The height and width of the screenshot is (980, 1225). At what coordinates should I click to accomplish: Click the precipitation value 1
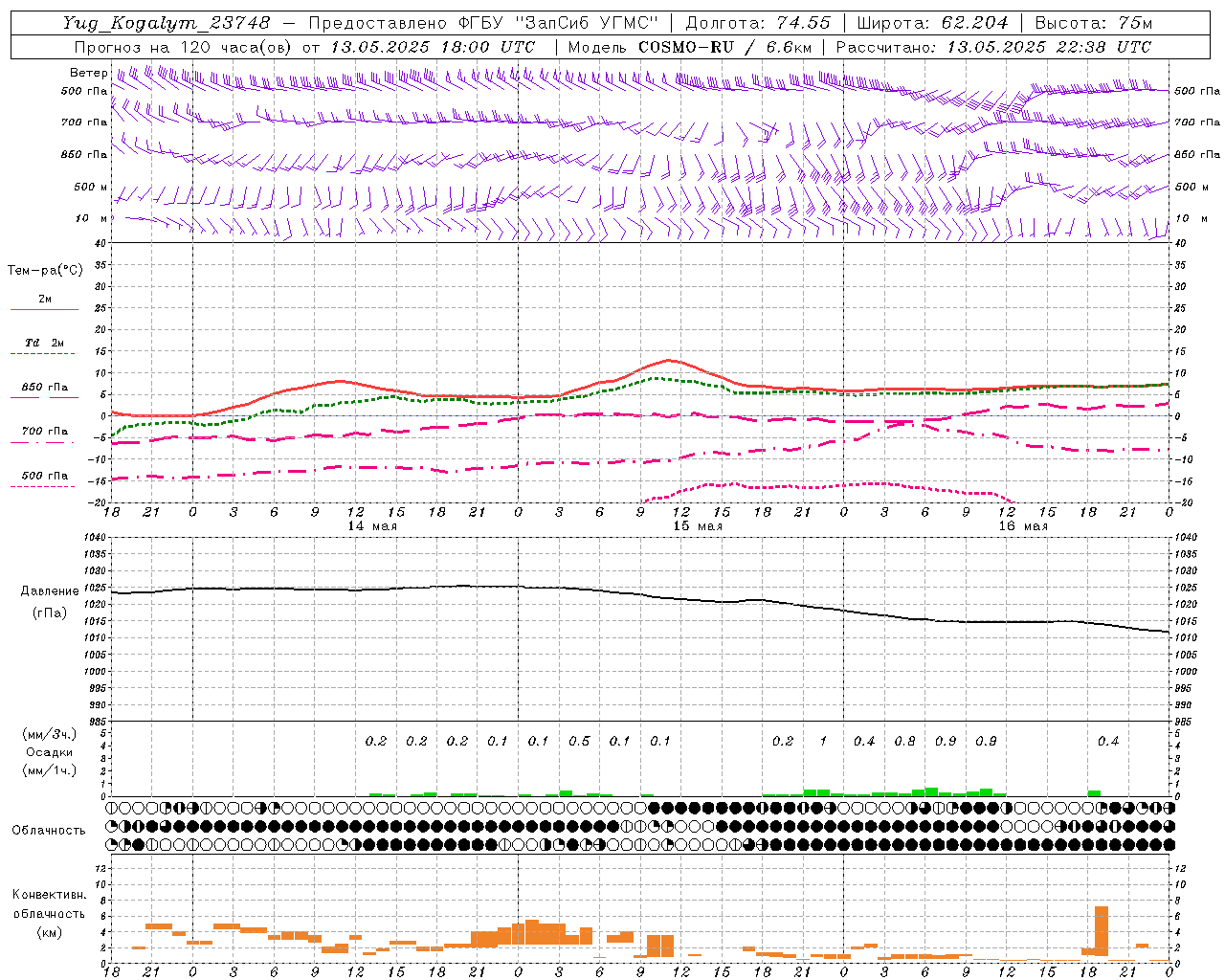coord(823,742)
